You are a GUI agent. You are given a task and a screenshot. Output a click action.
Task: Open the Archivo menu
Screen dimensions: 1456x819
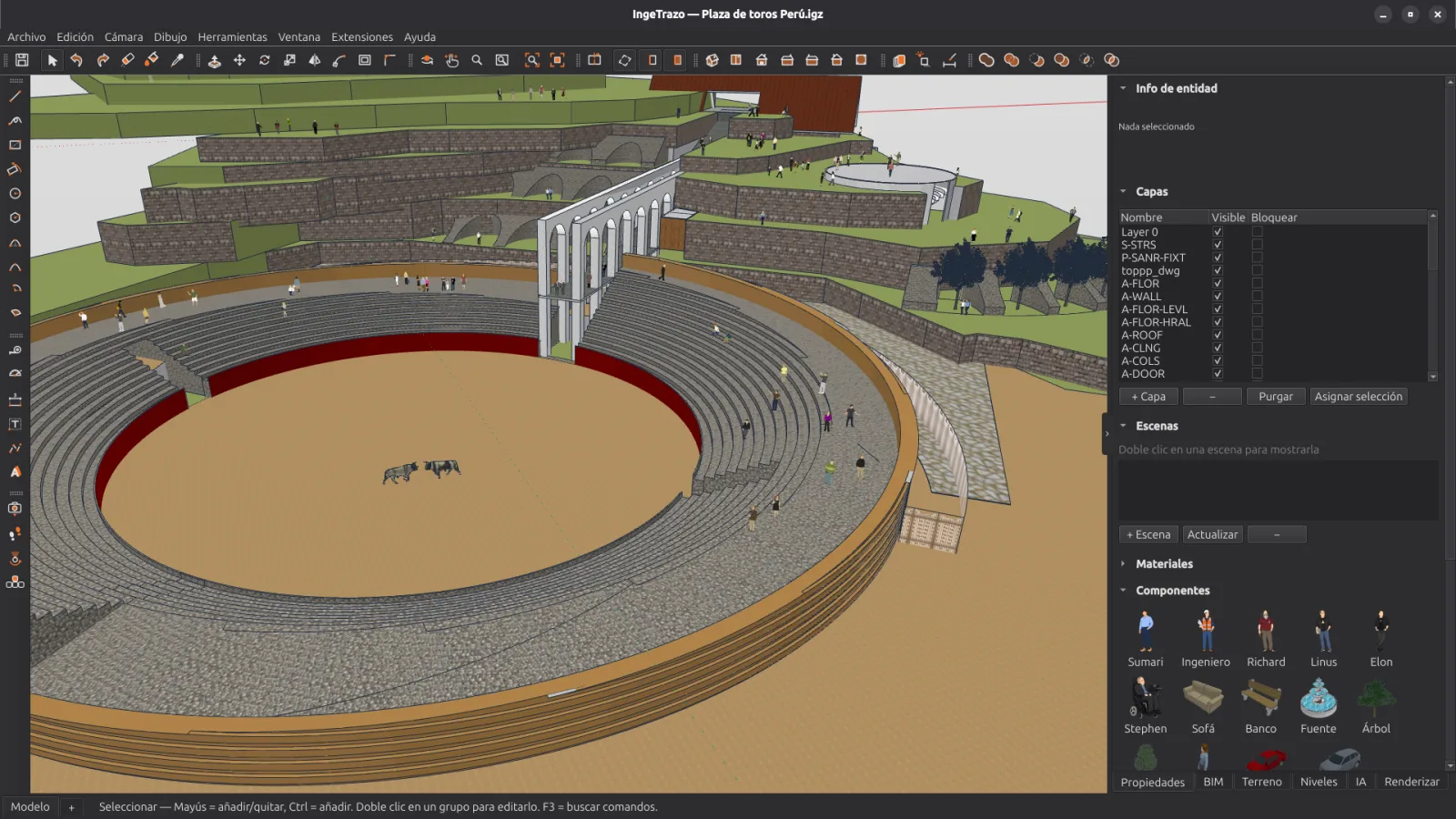(x=26, y=37)
